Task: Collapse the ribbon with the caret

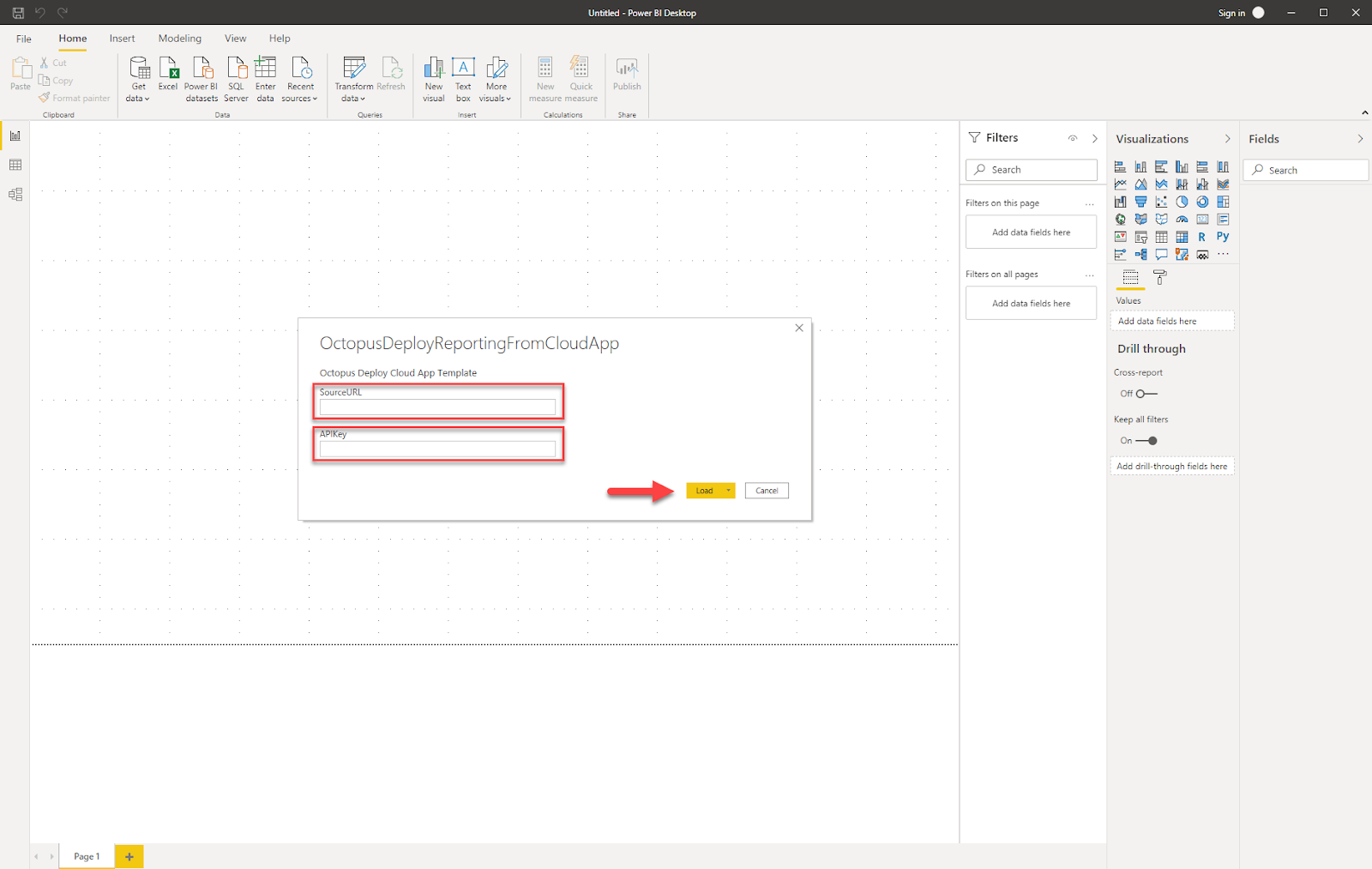Action: pos(1364,113)
